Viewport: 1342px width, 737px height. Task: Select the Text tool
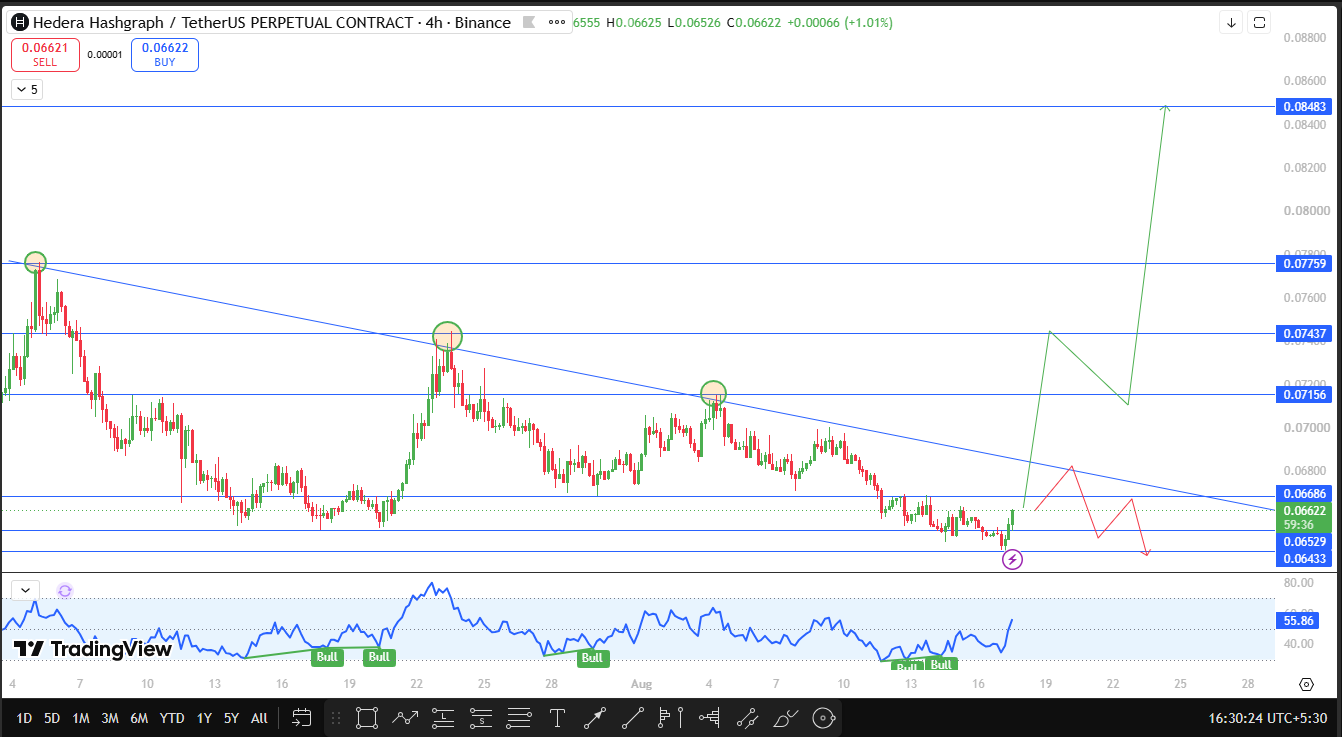pyautogui.click(x=557, y=718)
